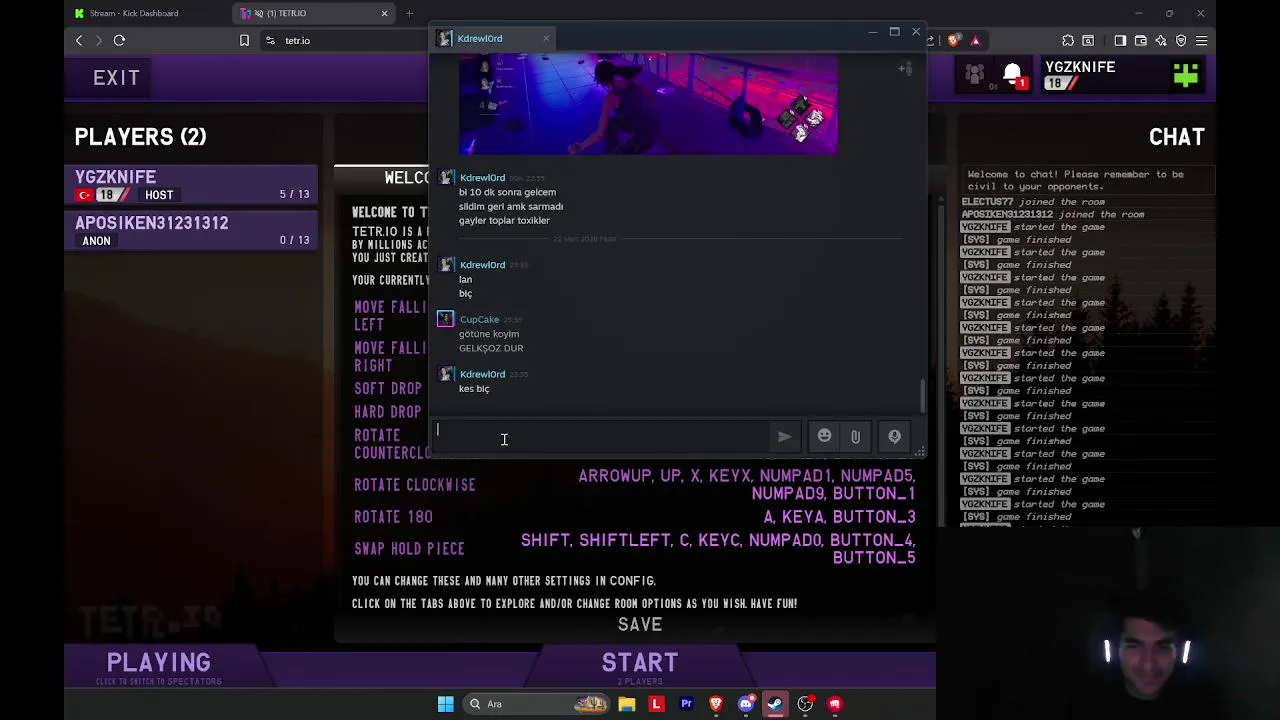
Task: Open Brave Leo AI sparkle icon
Action: point(1161,40)
